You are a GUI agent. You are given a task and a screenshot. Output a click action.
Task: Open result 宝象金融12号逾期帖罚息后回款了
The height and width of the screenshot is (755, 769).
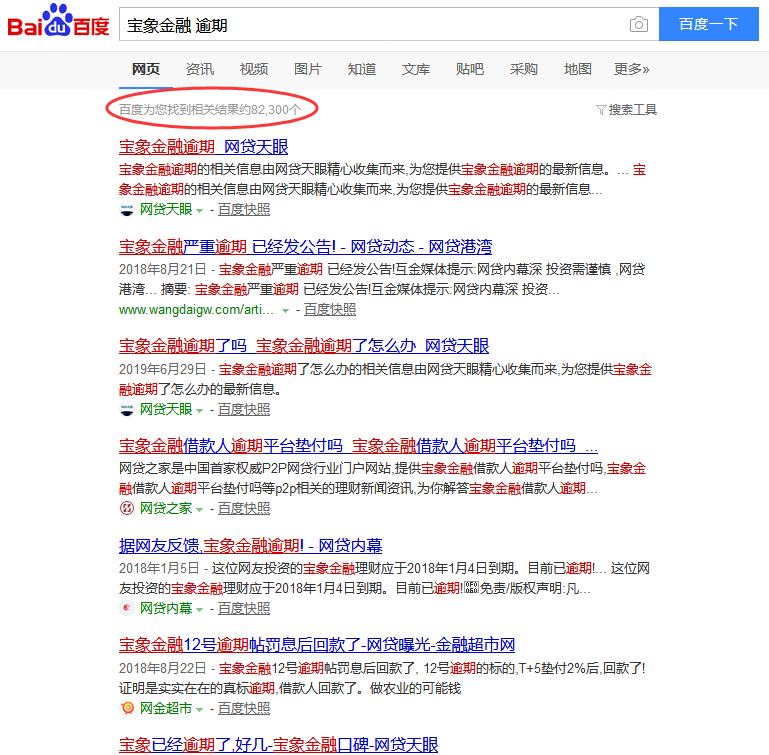(317, 645)
